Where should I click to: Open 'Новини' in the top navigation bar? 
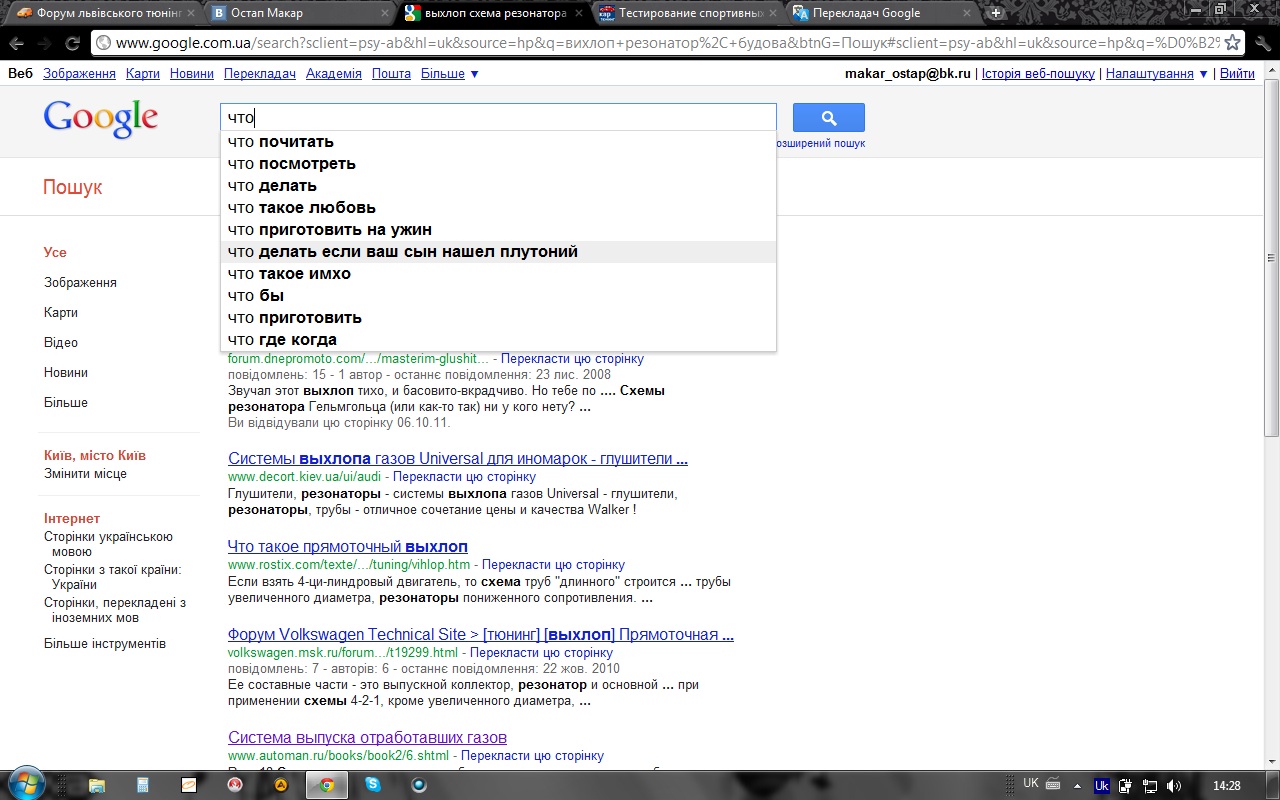tap(191, 74)
